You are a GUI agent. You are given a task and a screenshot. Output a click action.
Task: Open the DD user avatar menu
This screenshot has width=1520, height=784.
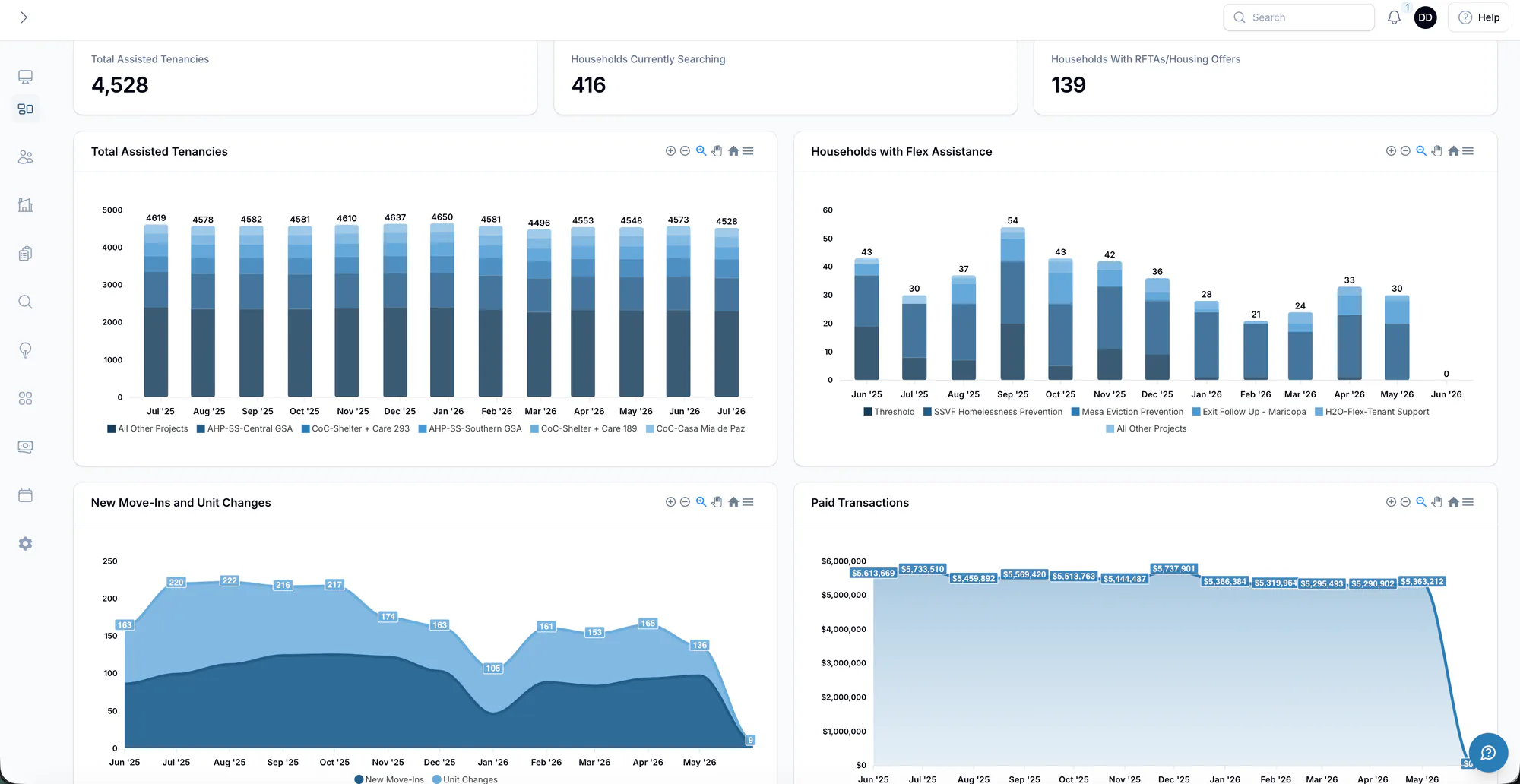tap(1425, 17)
